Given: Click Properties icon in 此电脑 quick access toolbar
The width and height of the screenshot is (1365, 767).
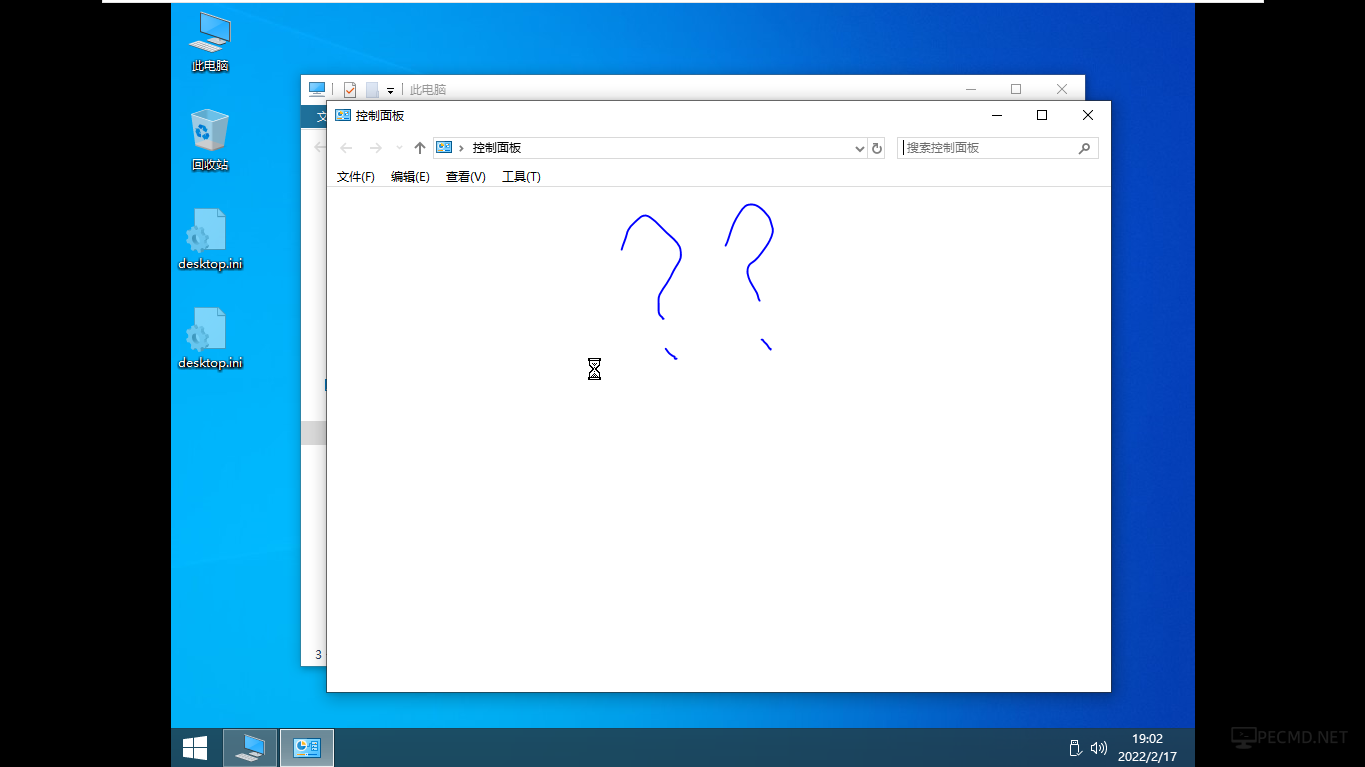Looking at the screenshot, I should pos(350,90).
